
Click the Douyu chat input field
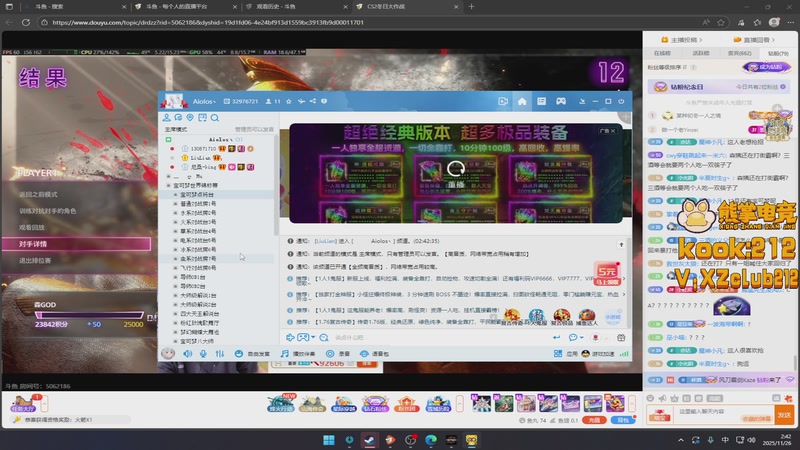pyautogui.click(x=722, y=415)
